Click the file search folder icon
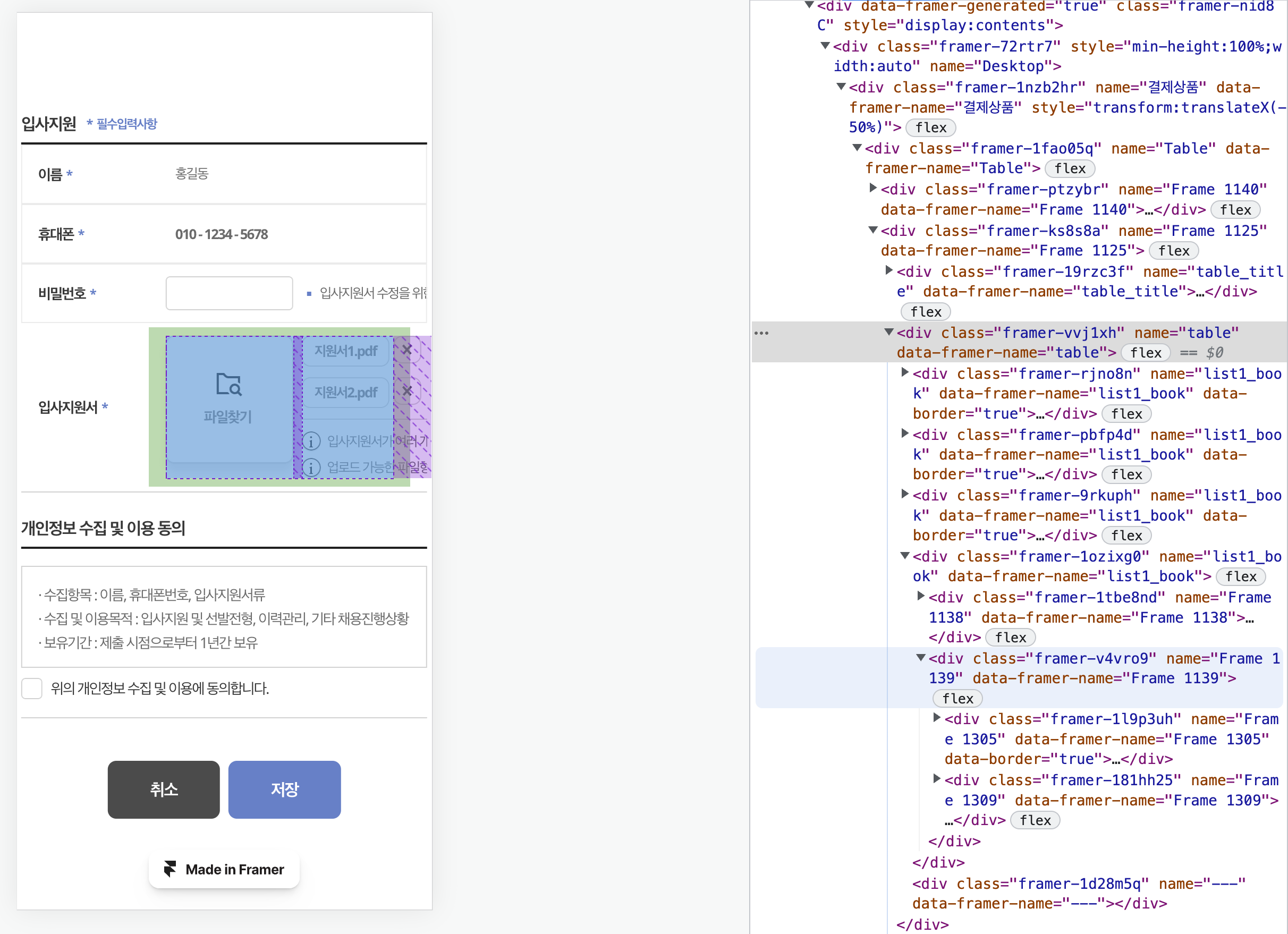 (229, 385)
